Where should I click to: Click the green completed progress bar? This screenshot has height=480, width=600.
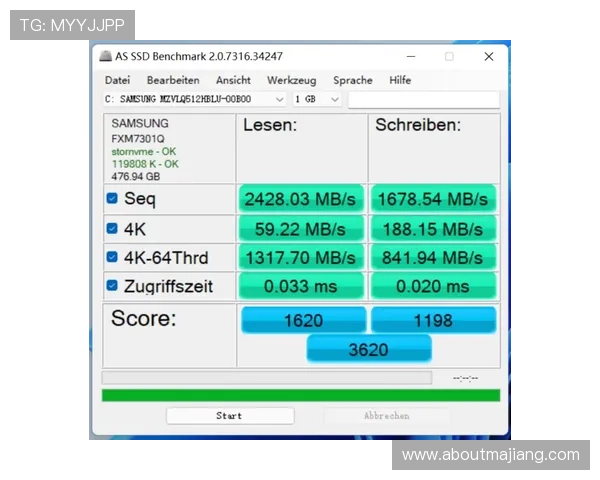[301, 395]
